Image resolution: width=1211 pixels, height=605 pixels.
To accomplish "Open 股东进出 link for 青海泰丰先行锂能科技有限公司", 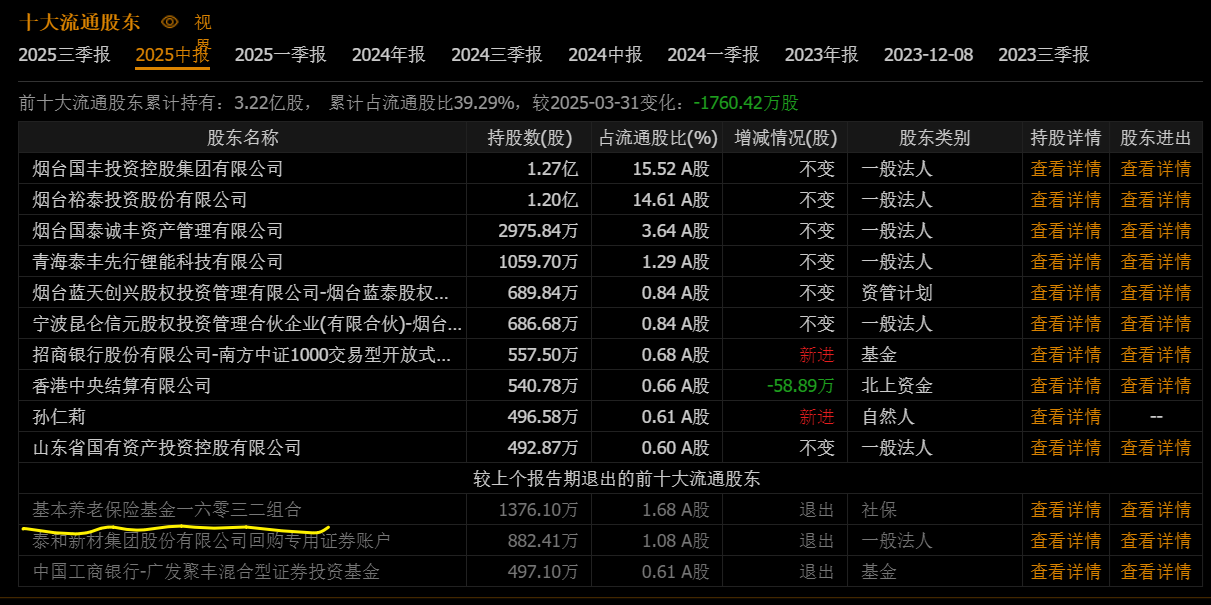I will point(1156,262).
